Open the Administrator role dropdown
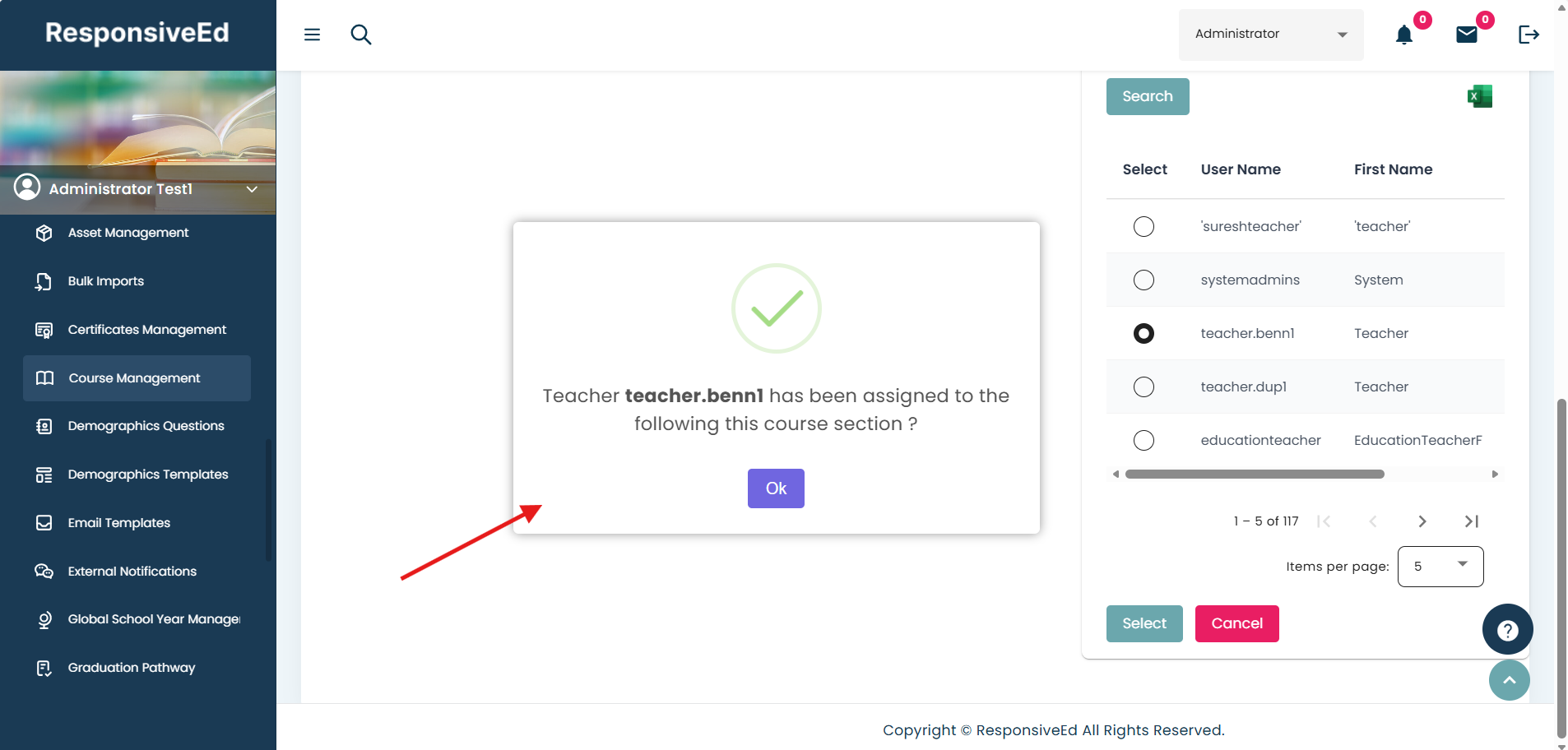The height and width of the screenshot is (750, 1568). pyautogui.click(x=1270, y=35)
